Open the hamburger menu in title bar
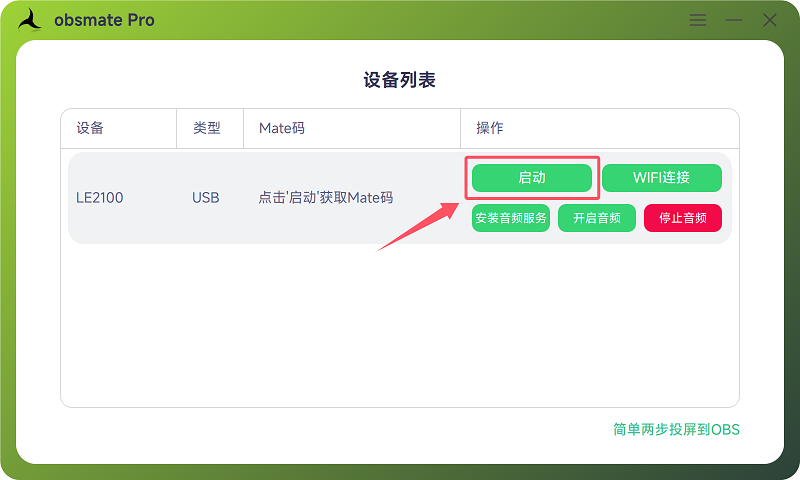The width and height of the screenshot is (800, 480). (x=697, y=20)
